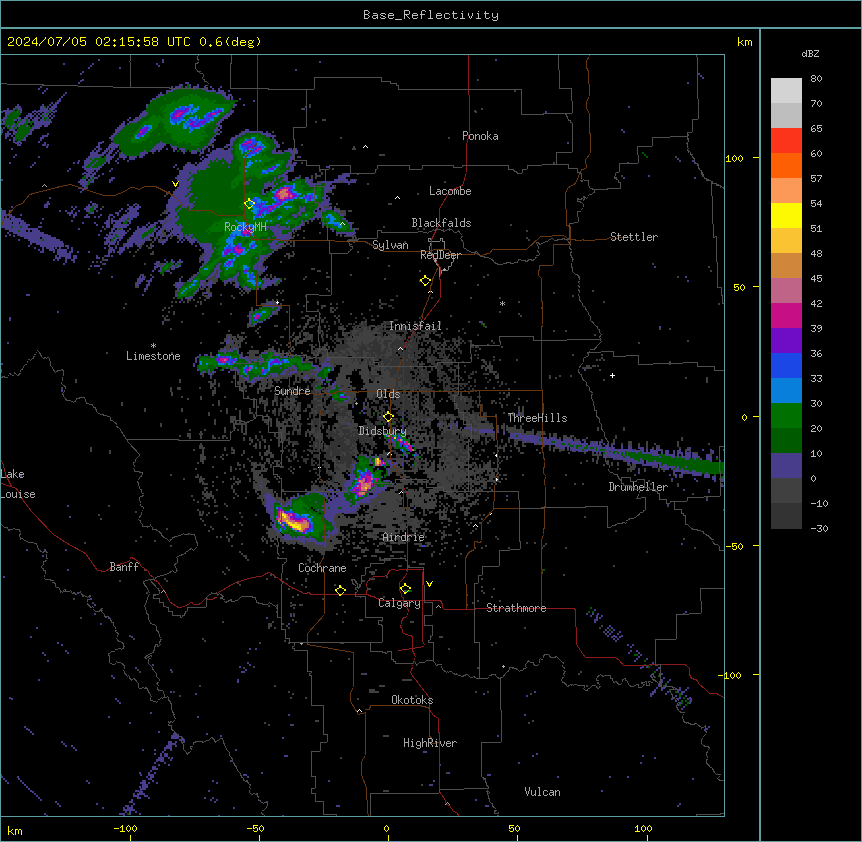862x842 pixels.
Task: Click the magenta 39-42 dBZ legend swatch
Action: click(x=786, y=315)
